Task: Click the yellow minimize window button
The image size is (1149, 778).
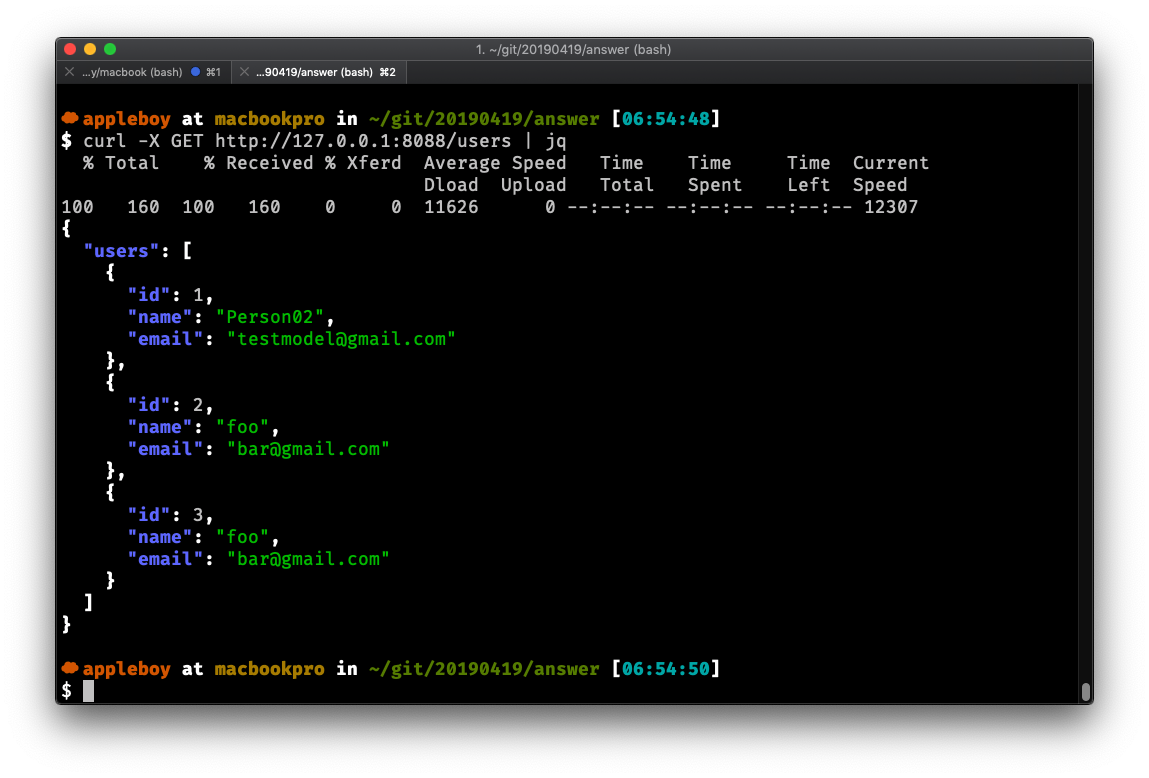Action: coord(90,49)
